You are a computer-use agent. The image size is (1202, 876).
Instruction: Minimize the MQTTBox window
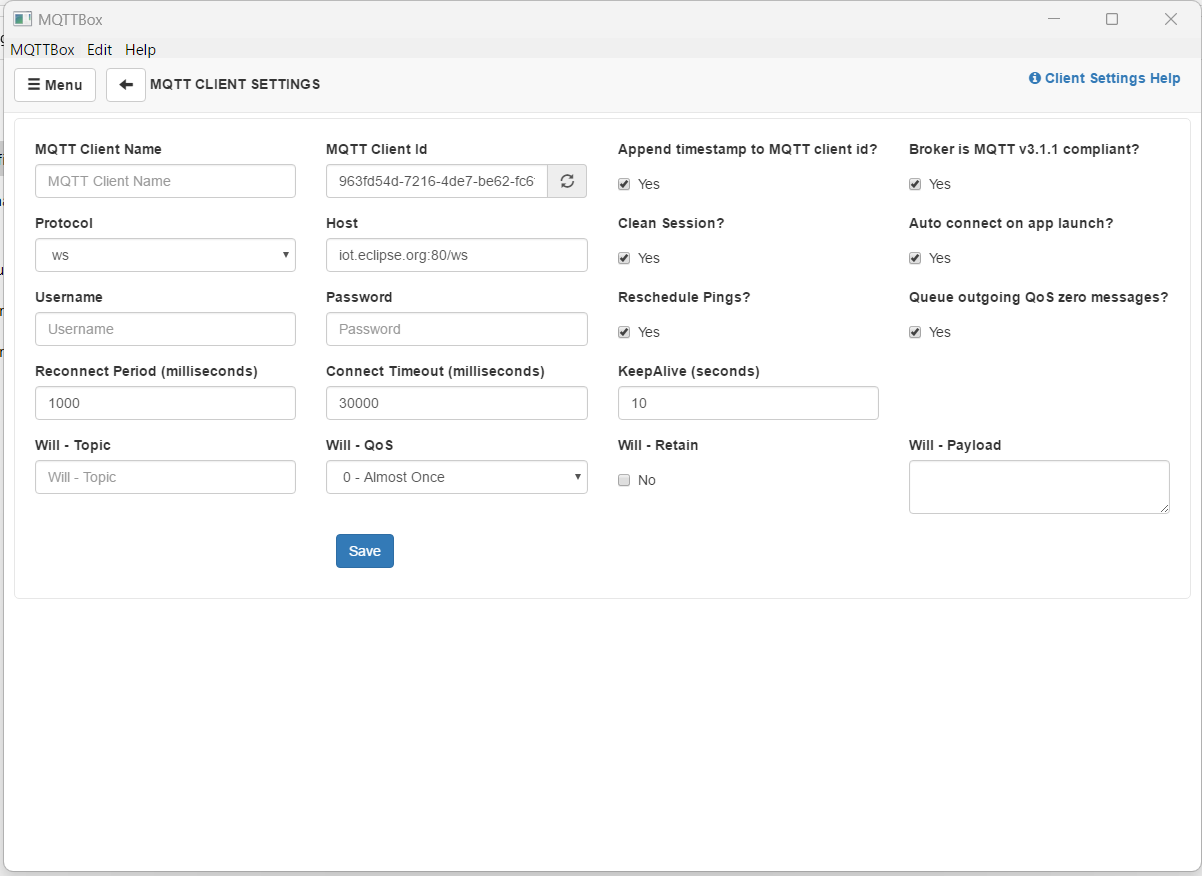pyautogui.click(x=1053, y=19)
